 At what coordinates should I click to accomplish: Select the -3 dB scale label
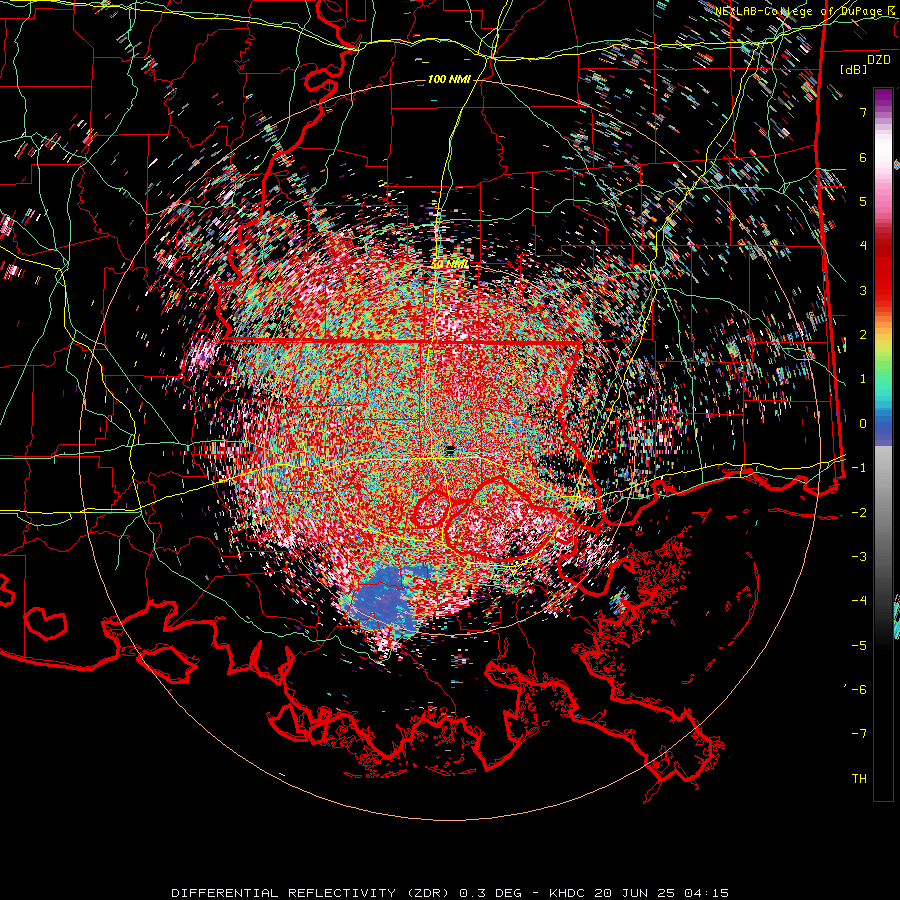tap(859, 556)
